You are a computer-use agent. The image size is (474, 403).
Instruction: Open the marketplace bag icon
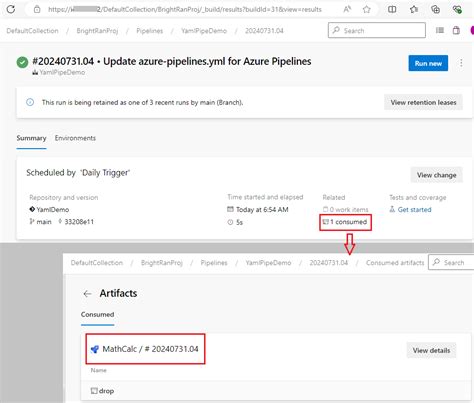coord(456,30)
